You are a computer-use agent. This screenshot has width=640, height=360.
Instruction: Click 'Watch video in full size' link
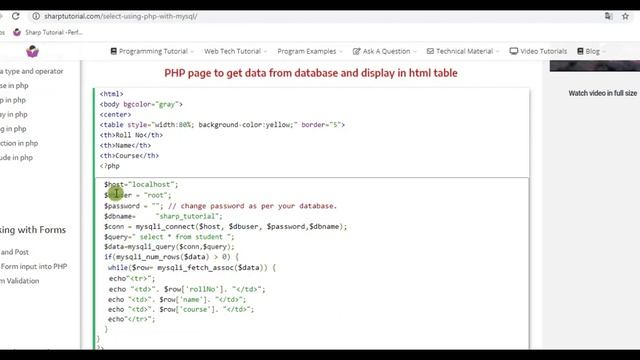point(602,93)
